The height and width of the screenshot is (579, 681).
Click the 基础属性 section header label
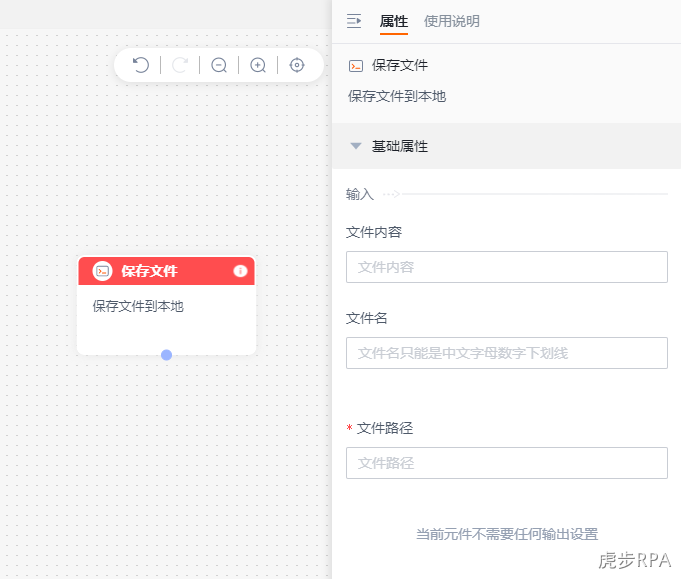click(x=400, y=146)
